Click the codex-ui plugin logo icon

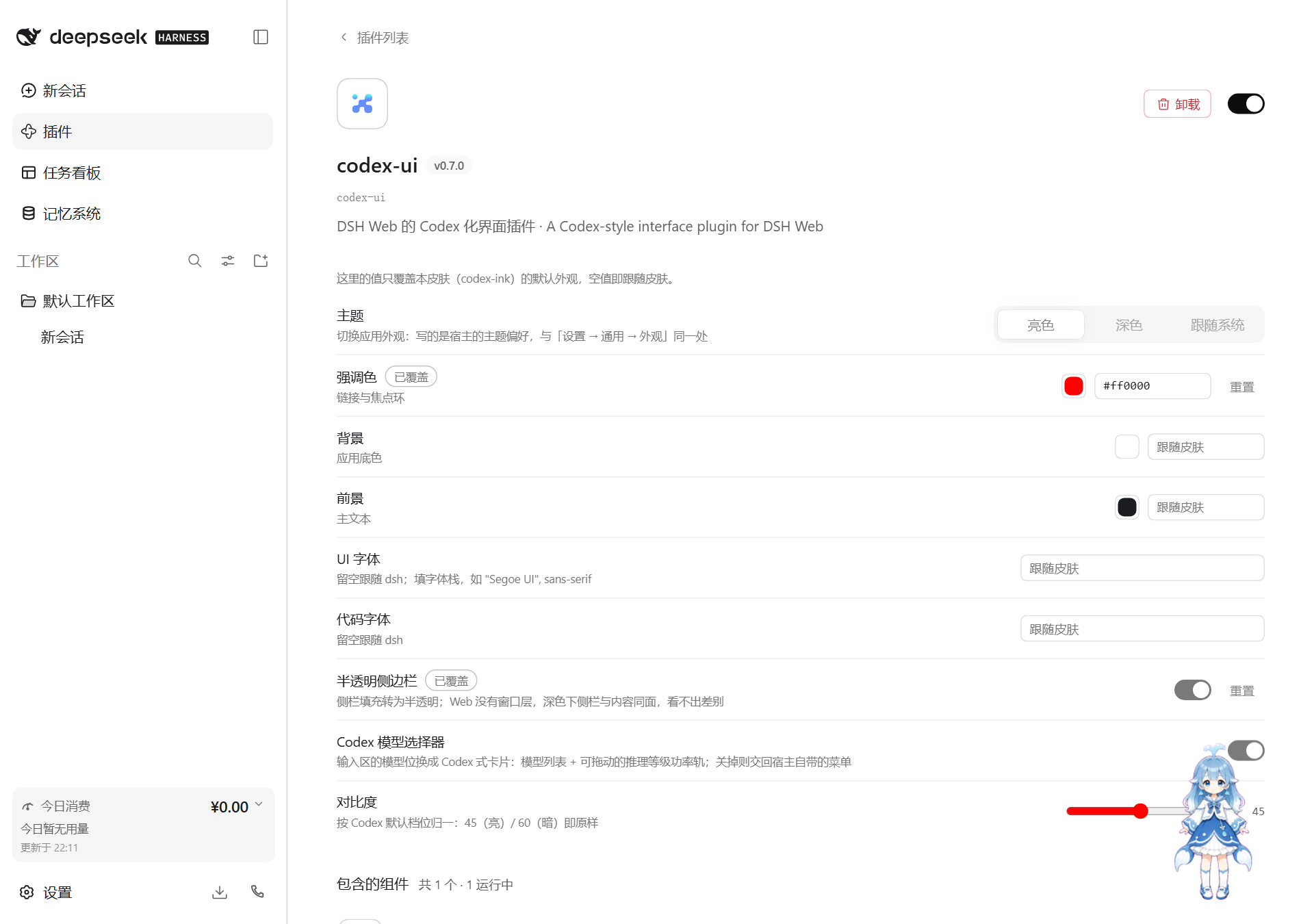[362, 103]
